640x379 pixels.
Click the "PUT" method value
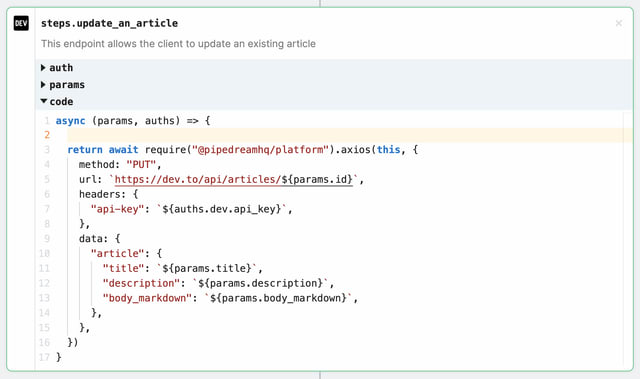[x=141, y=165]
